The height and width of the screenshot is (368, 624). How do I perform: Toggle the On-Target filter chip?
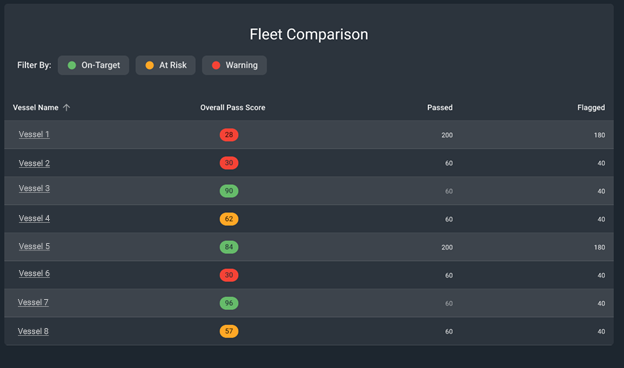(x=94, y=65)
